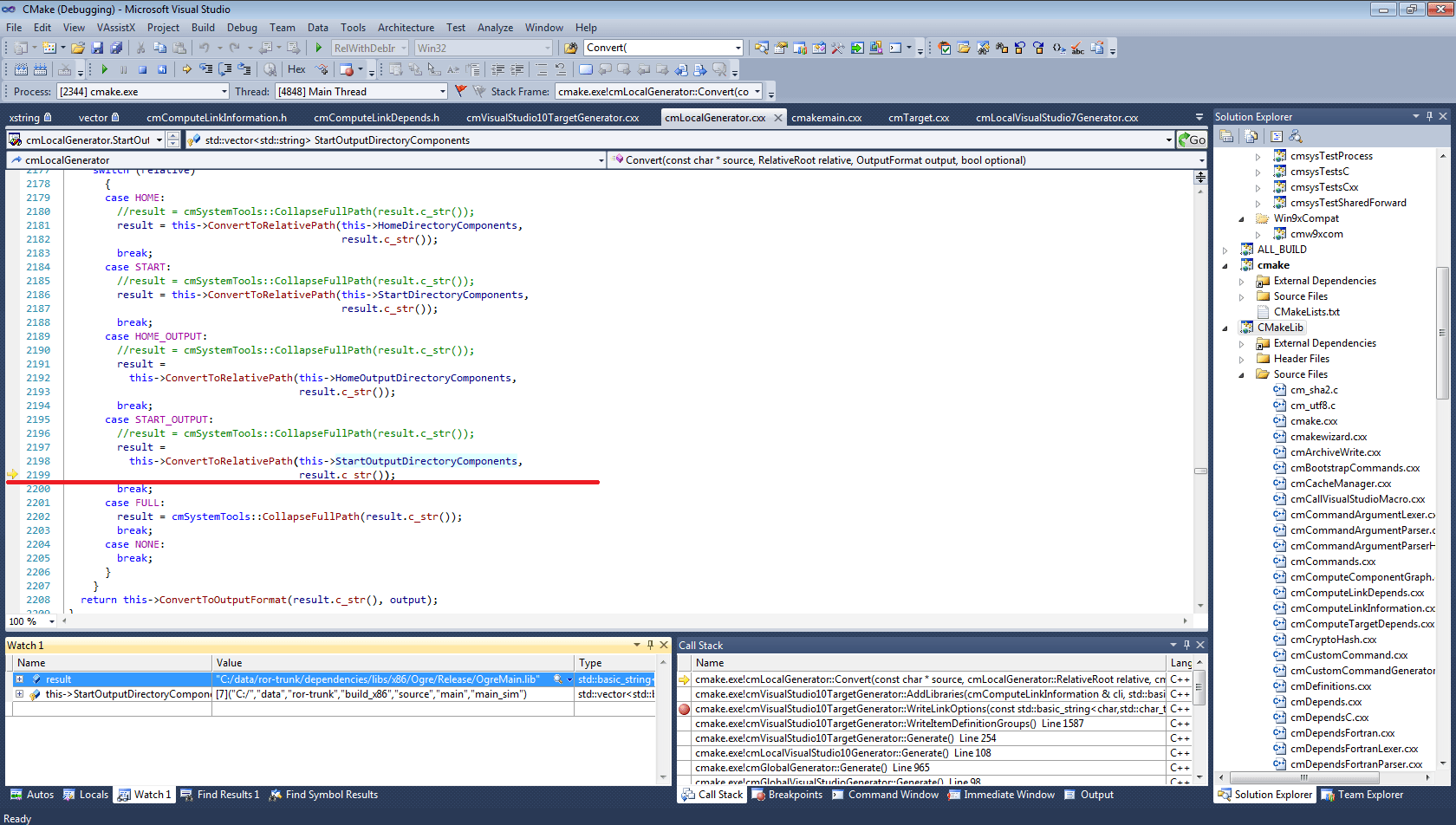Image resolution: width=1456 pixels, height=825 pixels.
Task: Open the VAssistX menu
Action: click(116, 28)
